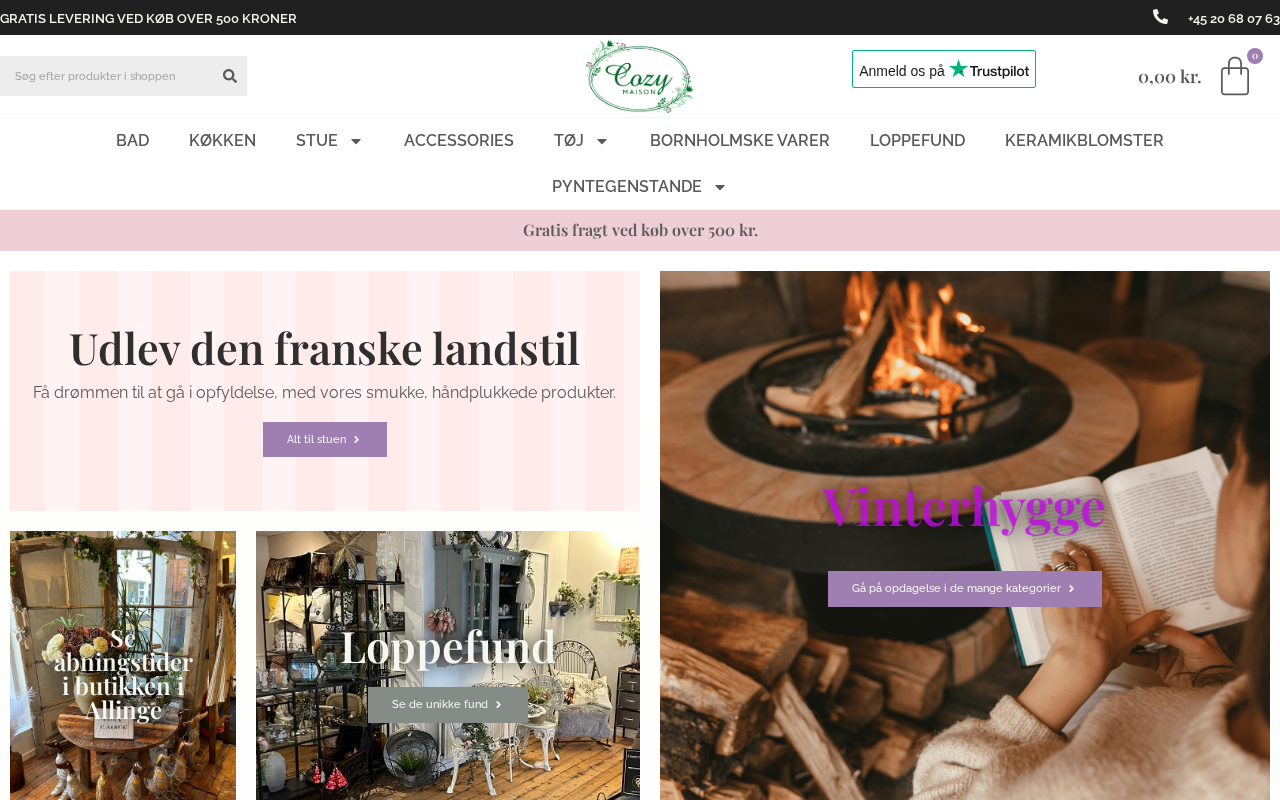Open the åbningstider i Allinge image tile

click(x=123, y=665)
